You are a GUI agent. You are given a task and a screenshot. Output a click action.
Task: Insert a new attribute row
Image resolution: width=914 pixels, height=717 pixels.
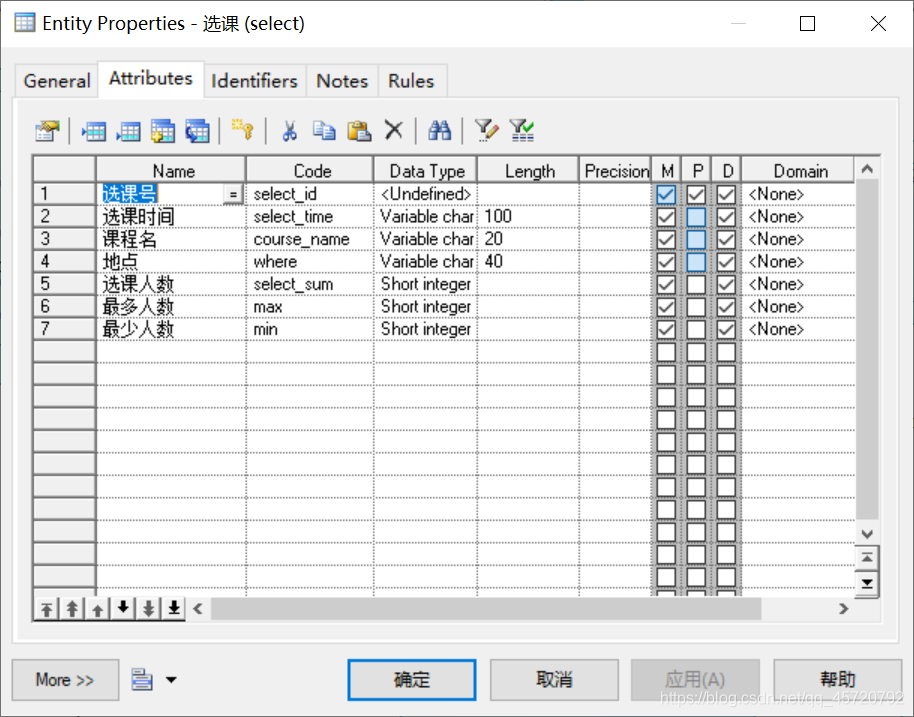coord(93,130)
